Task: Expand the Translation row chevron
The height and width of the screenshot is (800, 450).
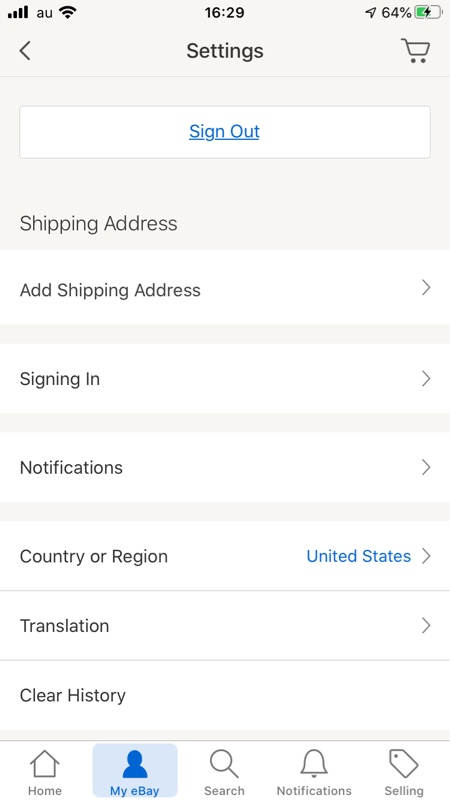Action: (426, 626)
